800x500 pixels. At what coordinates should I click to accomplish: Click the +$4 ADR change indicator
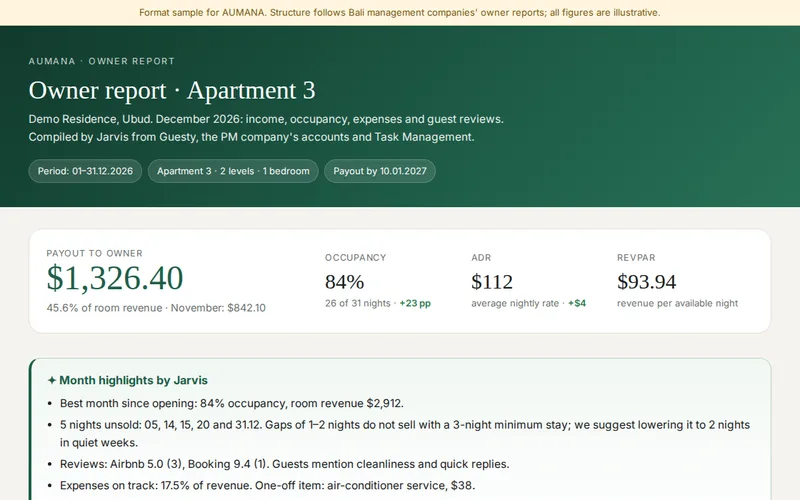pos(577,303)
